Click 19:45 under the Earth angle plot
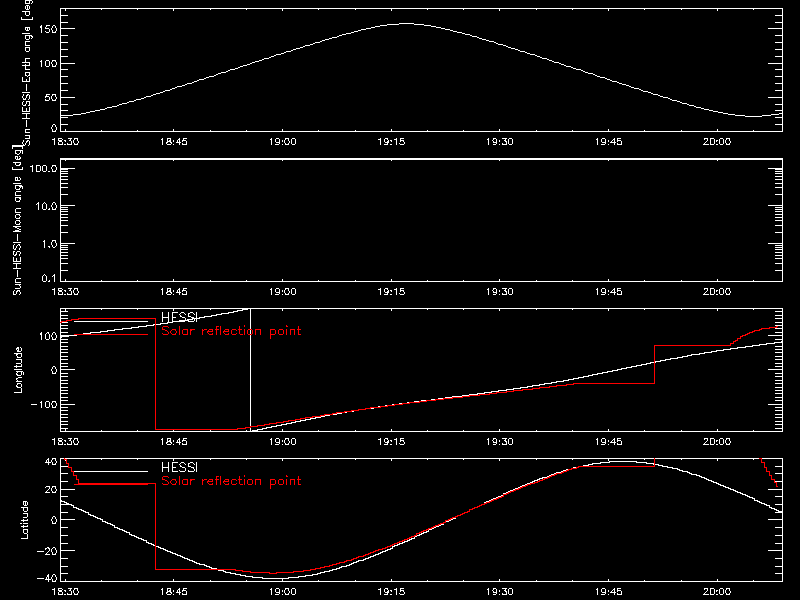800x600 pixels. pos(608,142)
